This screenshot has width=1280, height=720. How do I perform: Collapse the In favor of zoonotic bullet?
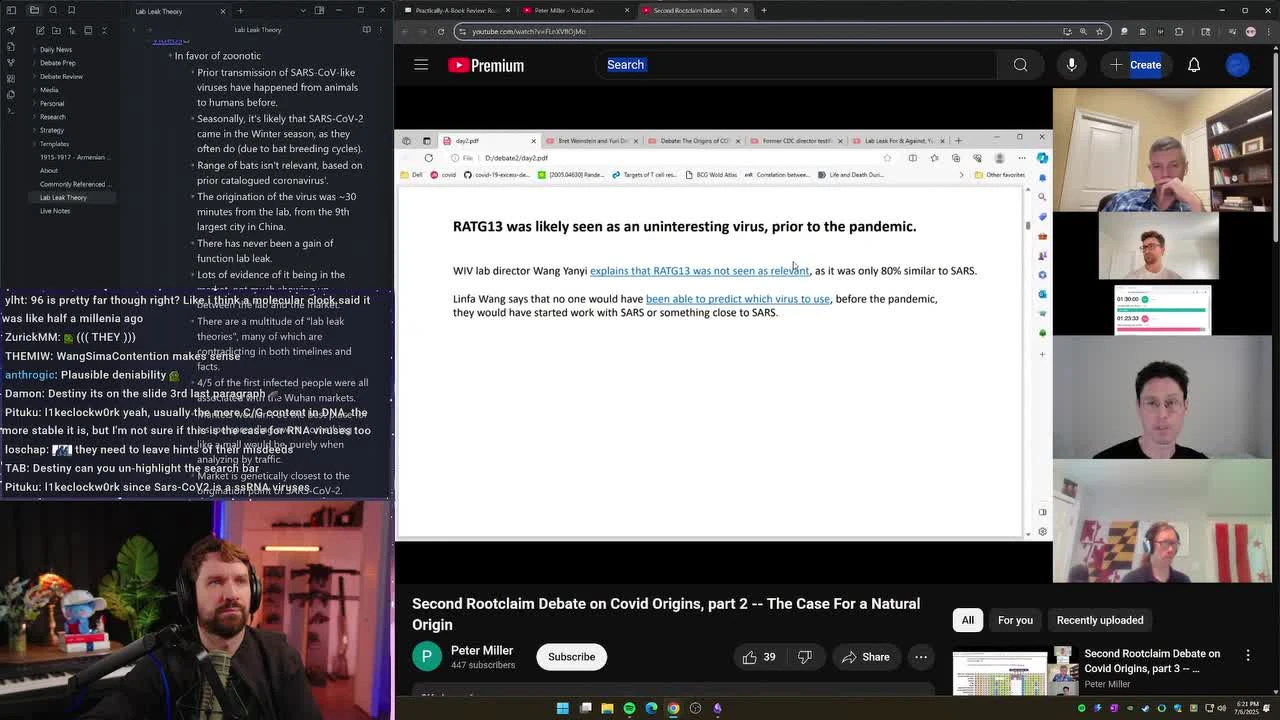170,56
